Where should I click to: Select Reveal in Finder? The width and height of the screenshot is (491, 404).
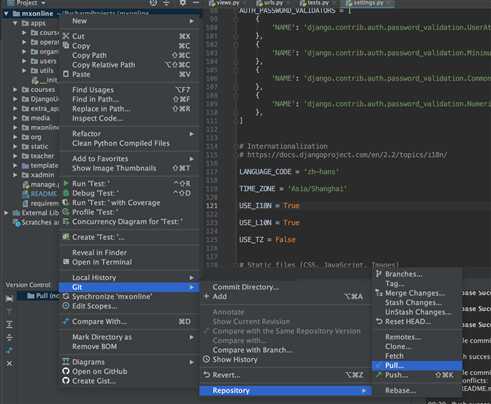click(x=130, y=252)
